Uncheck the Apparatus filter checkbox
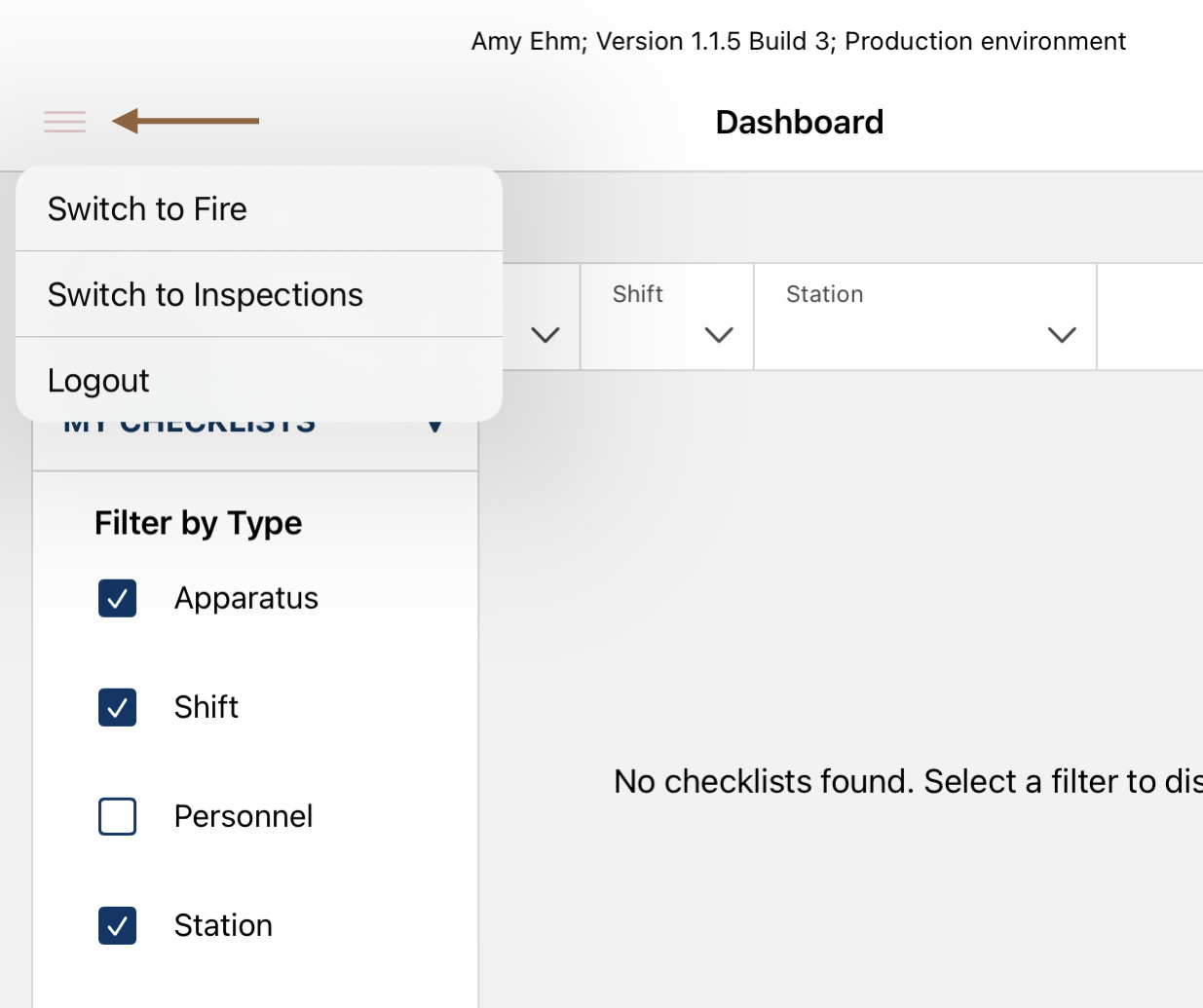 [x=118, y=598]
